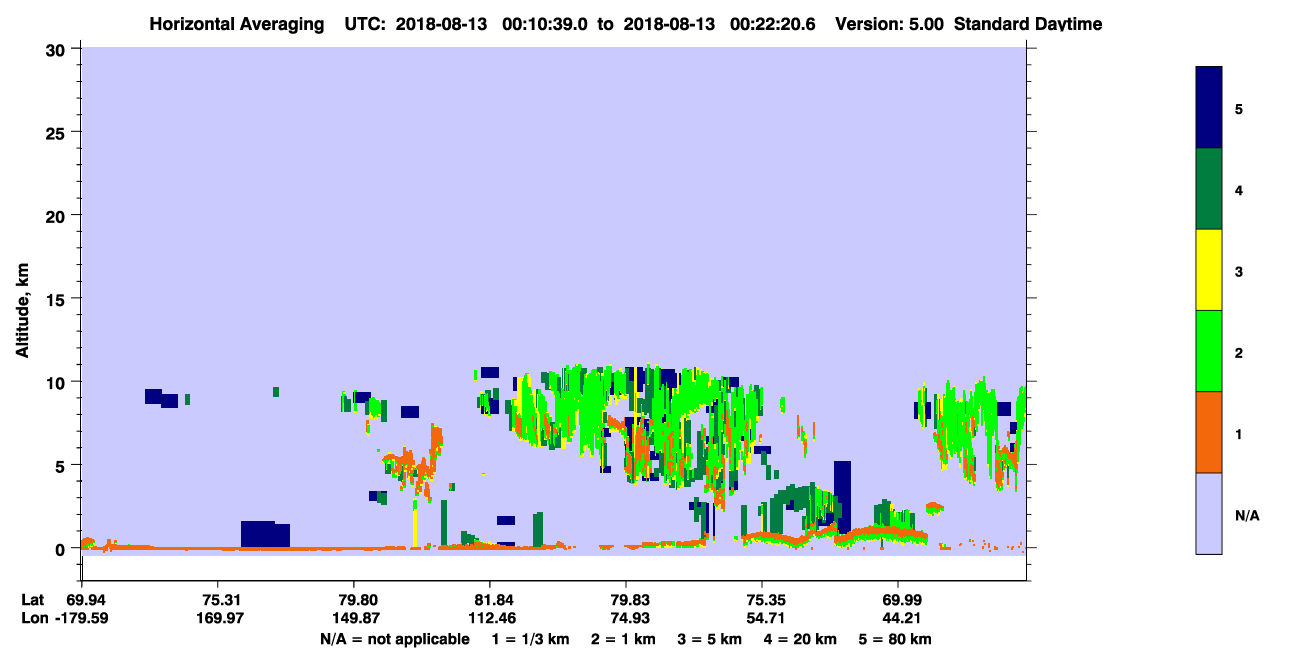Viewport: 1300px width, 667px height.
Task: Click the 0 km altitude tick label
Action: [62, 548]
